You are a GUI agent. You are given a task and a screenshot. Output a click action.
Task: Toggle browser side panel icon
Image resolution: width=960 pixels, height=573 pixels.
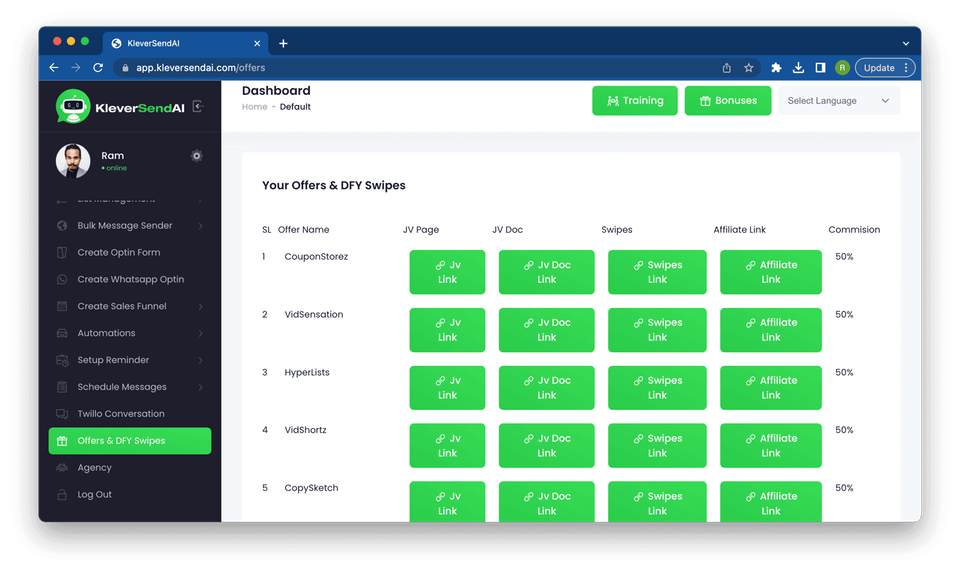pos(820,68)
